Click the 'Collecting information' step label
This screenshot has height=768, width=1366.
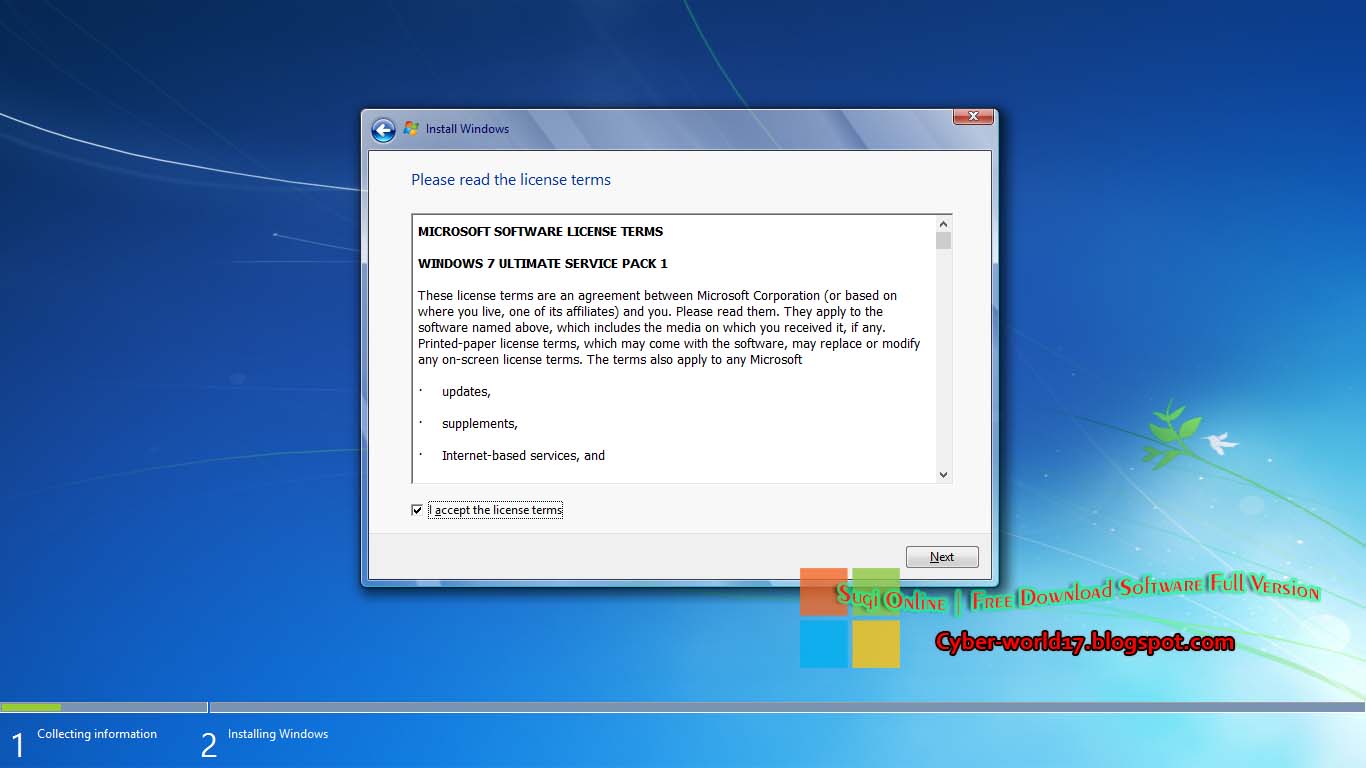pyautogui.click(x=97, y=734)
